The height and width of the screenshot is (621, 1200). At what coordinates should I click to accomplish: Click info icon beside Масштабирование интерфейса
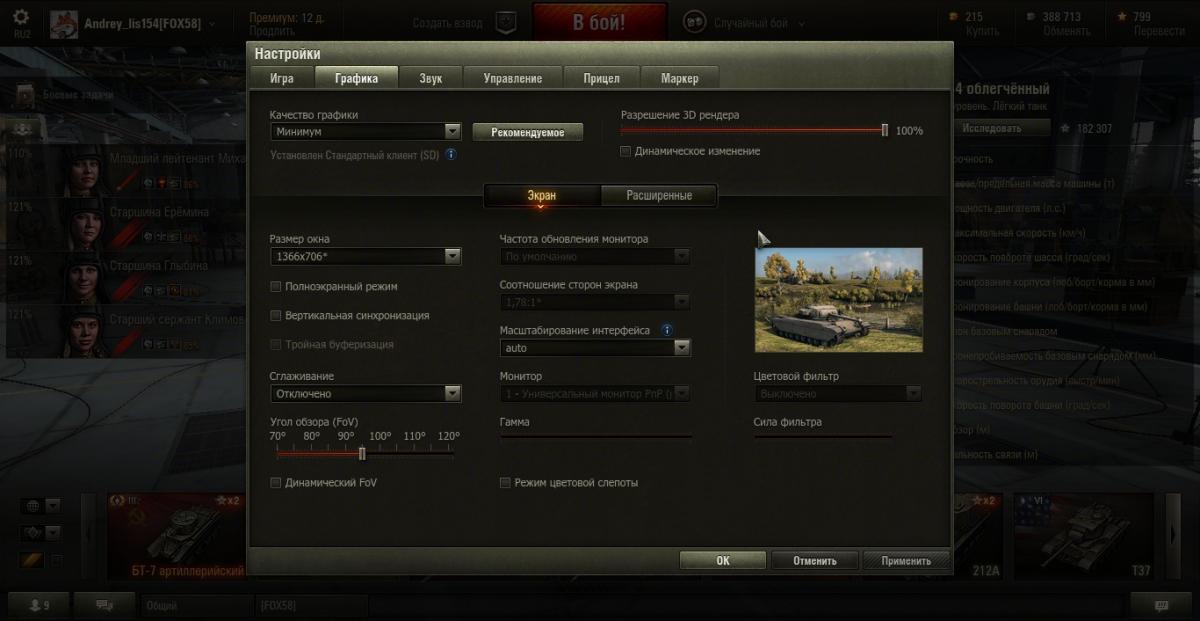coord(667,330)
